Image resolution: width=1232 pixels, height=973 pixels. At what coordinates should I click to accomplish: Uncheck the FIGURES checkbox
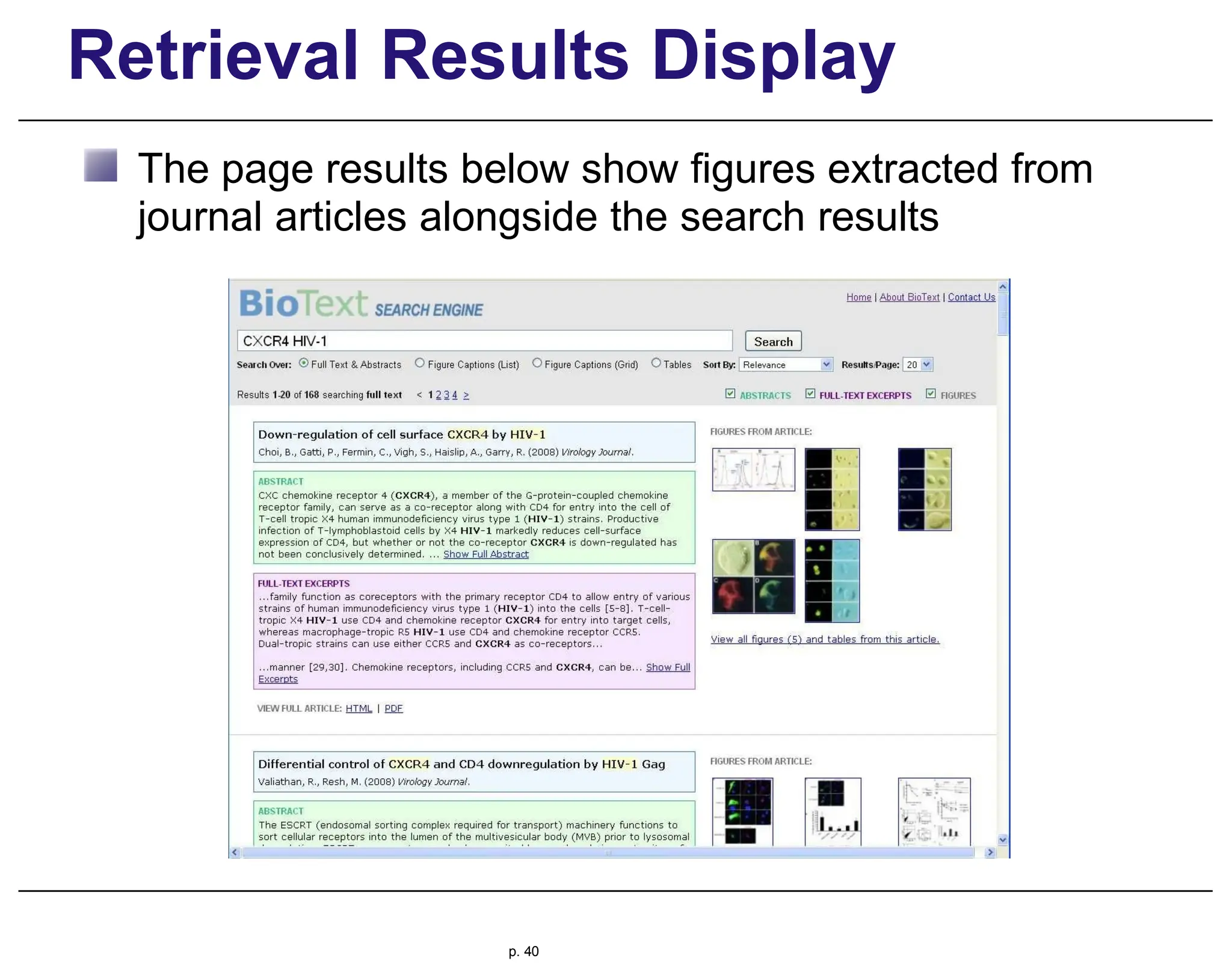coord(931,394)
